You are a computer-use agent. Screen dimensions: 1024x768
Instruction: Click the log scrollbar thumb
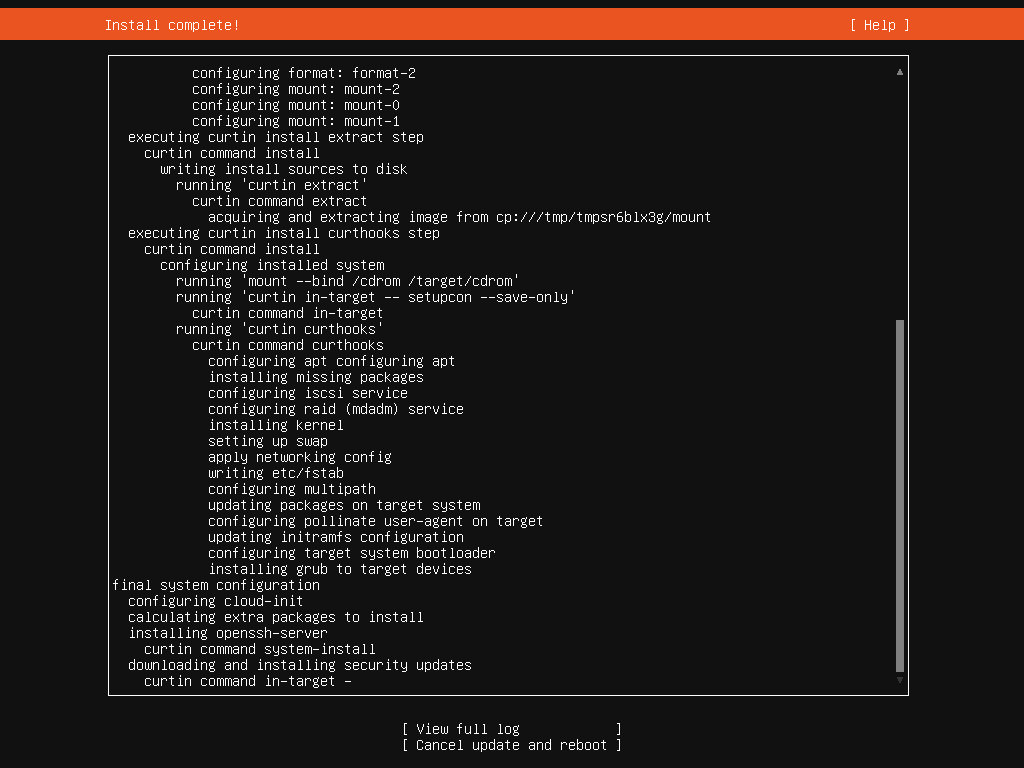tap(900, 495)
